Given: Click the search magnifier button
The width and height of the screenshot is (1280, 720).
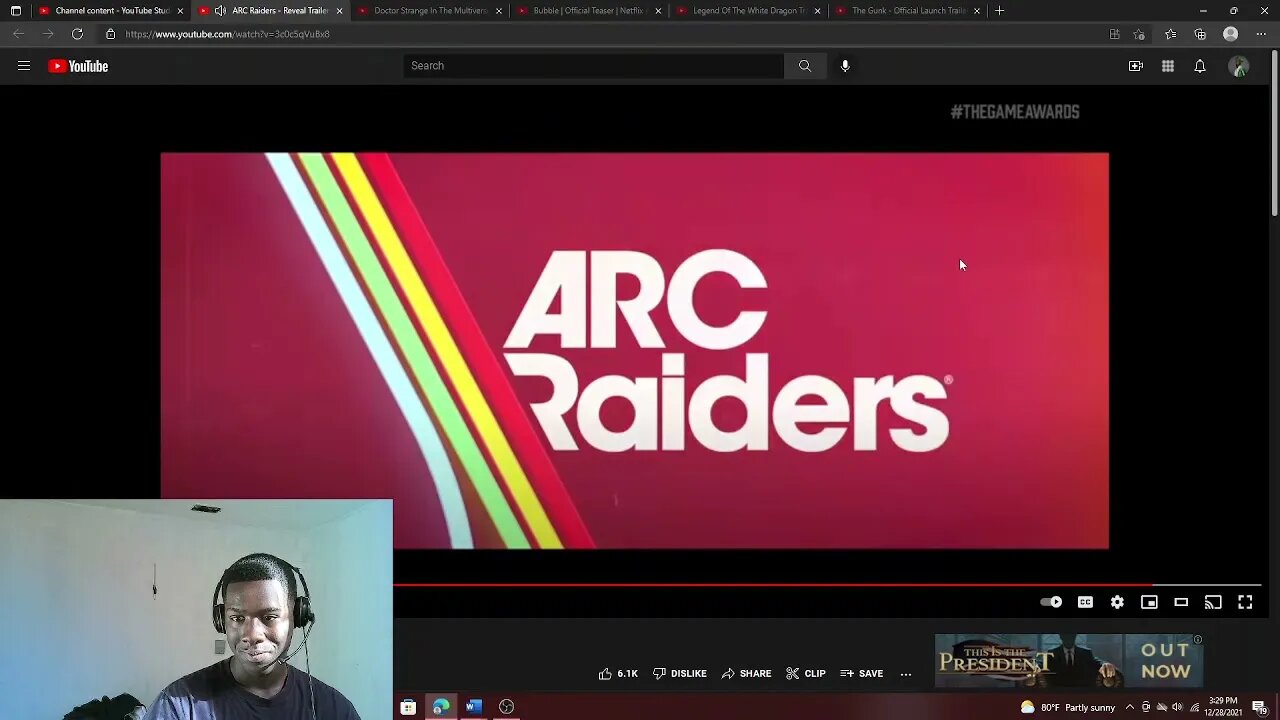Looking at the screenshot, I should pos(805,66).
